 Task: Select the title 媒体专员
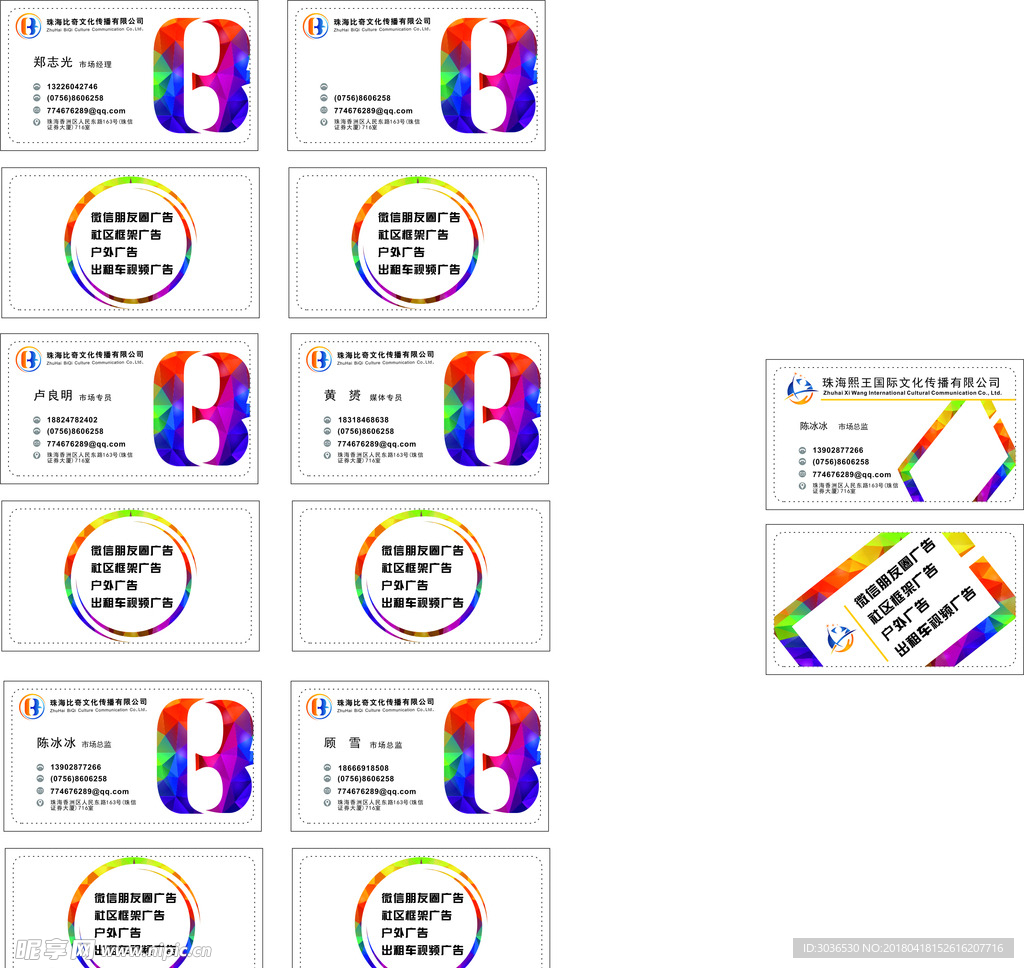point(386,397)
